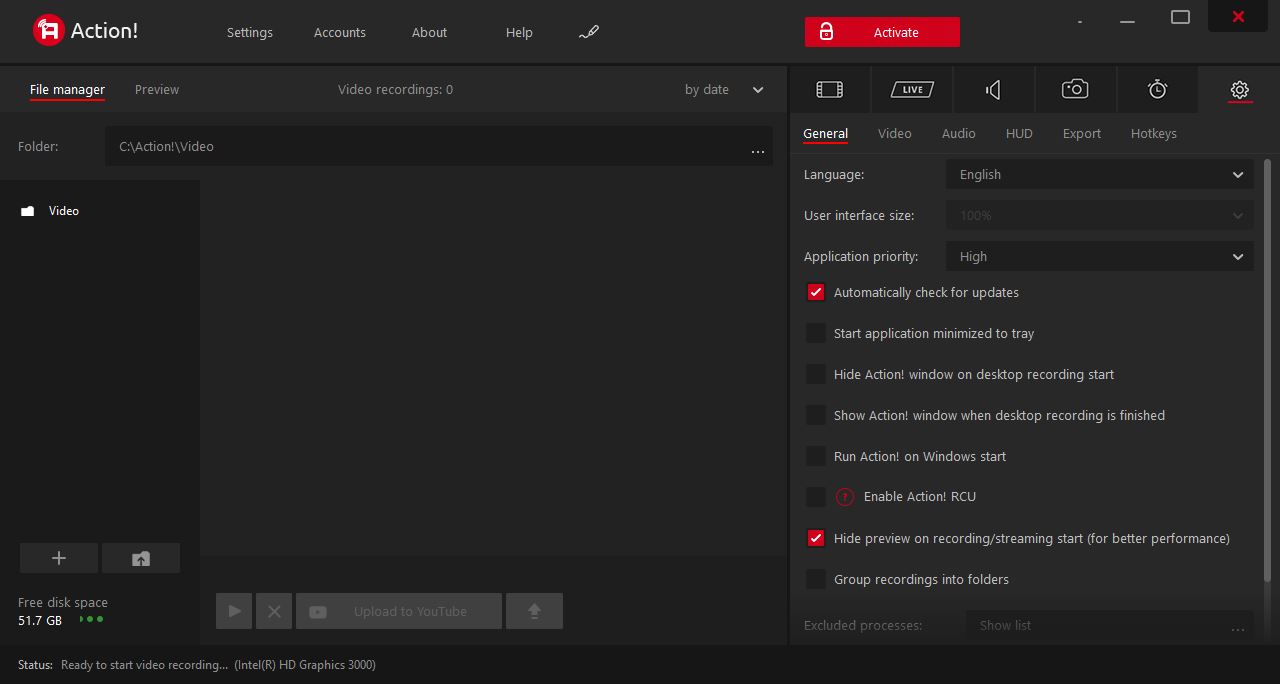Image resolution: width=1280 pixels, height=684 pixels.
Task: Open the screenshot camera icon
Action: click(x=1075, y=90)
